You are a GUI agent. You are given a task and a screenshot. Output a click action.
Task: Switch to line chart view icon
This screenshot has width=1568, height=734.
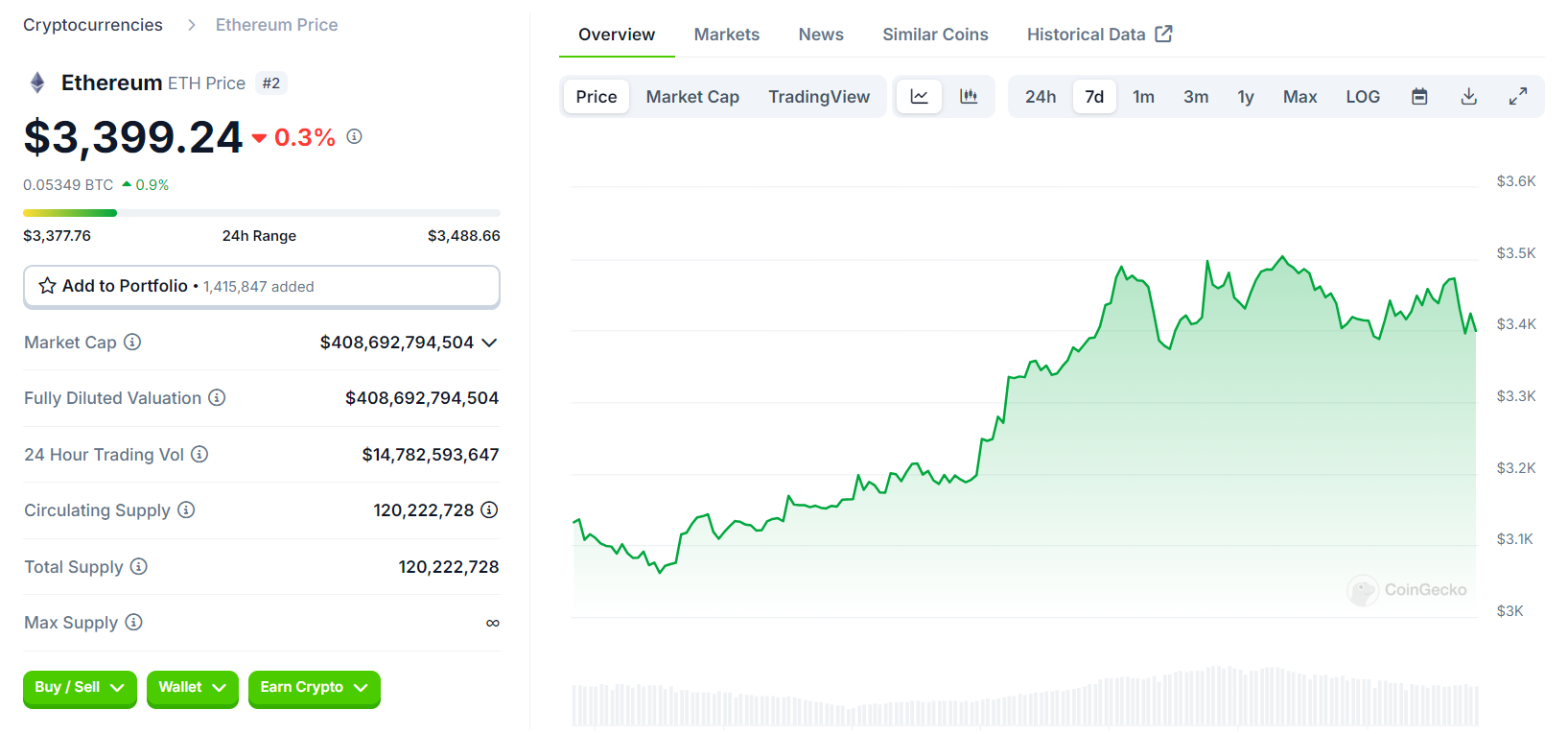pyautogui.click(x=920, y=96)
